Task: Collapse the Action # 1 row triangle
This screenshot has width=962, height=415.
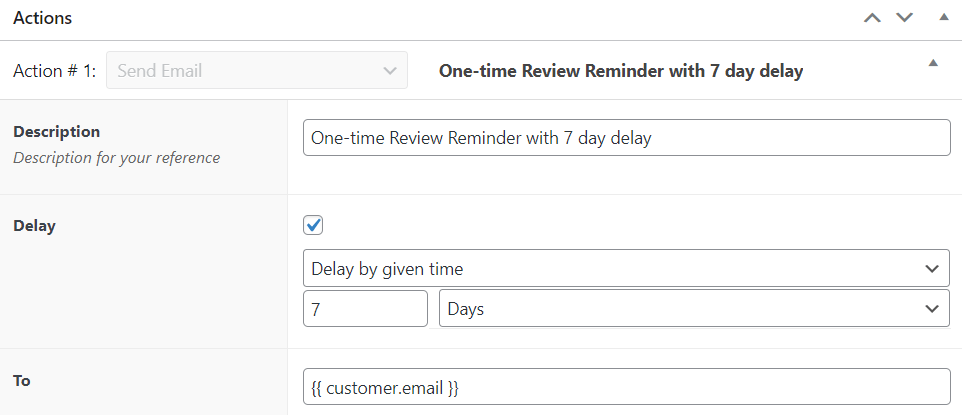Action: coord(933,63)
